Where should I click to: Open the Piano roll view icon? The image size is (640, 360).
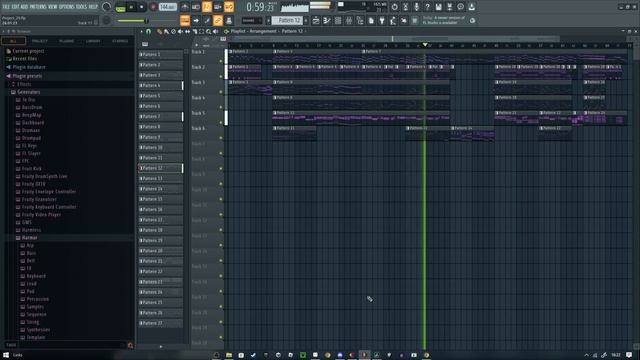(x=327, y=20)
